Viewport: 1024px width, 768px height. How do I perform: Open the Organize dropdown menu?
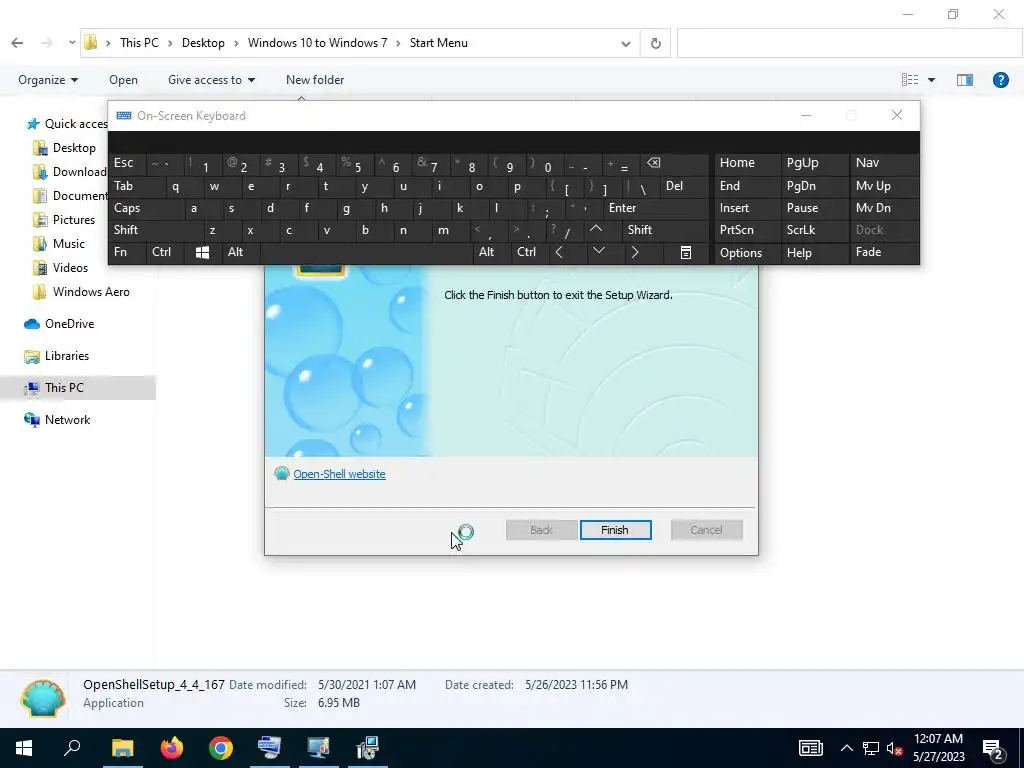point(48,80)
